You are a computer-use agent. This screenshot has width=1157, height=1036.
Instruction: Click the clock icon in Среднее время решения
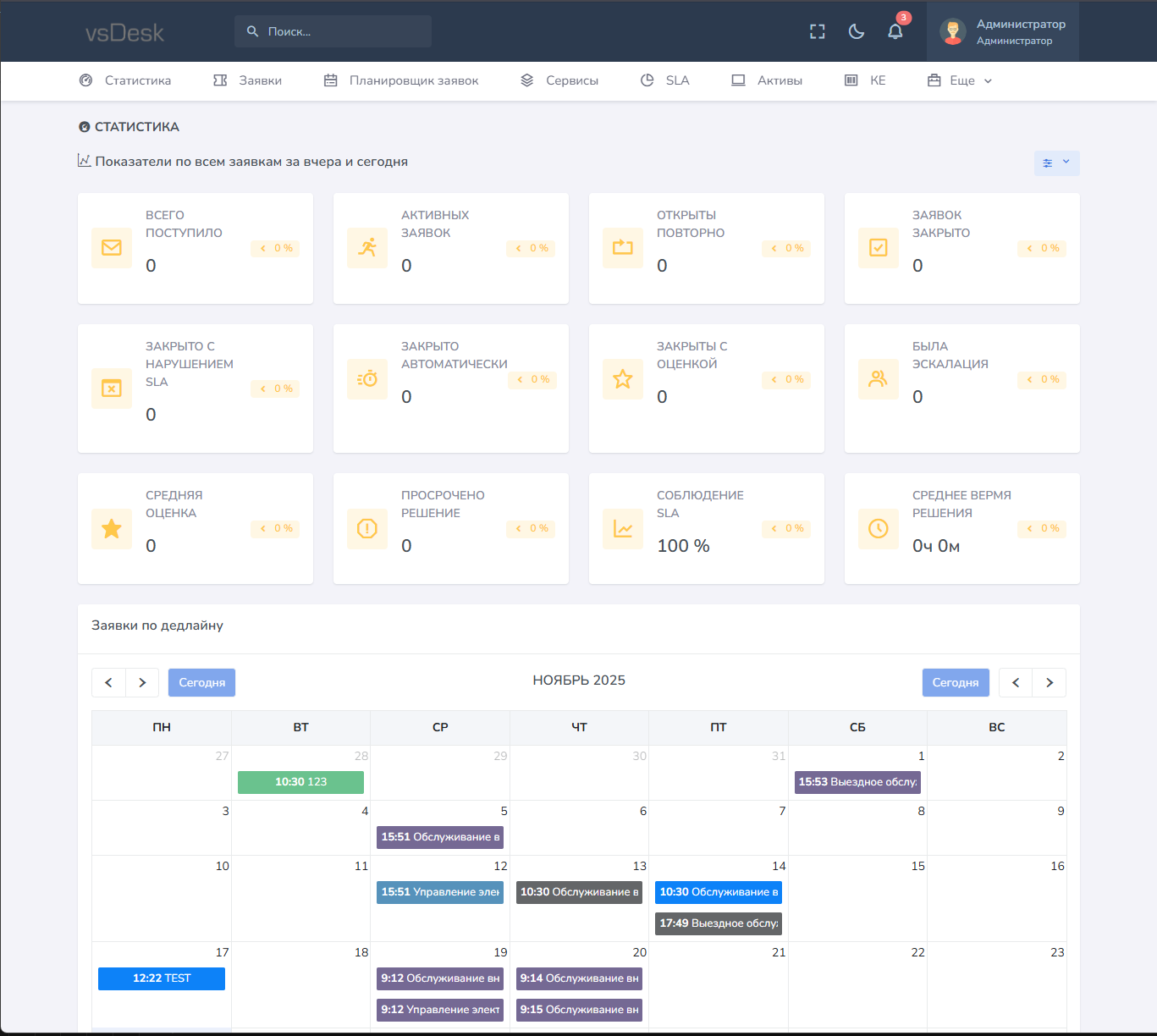click(879, 529)
